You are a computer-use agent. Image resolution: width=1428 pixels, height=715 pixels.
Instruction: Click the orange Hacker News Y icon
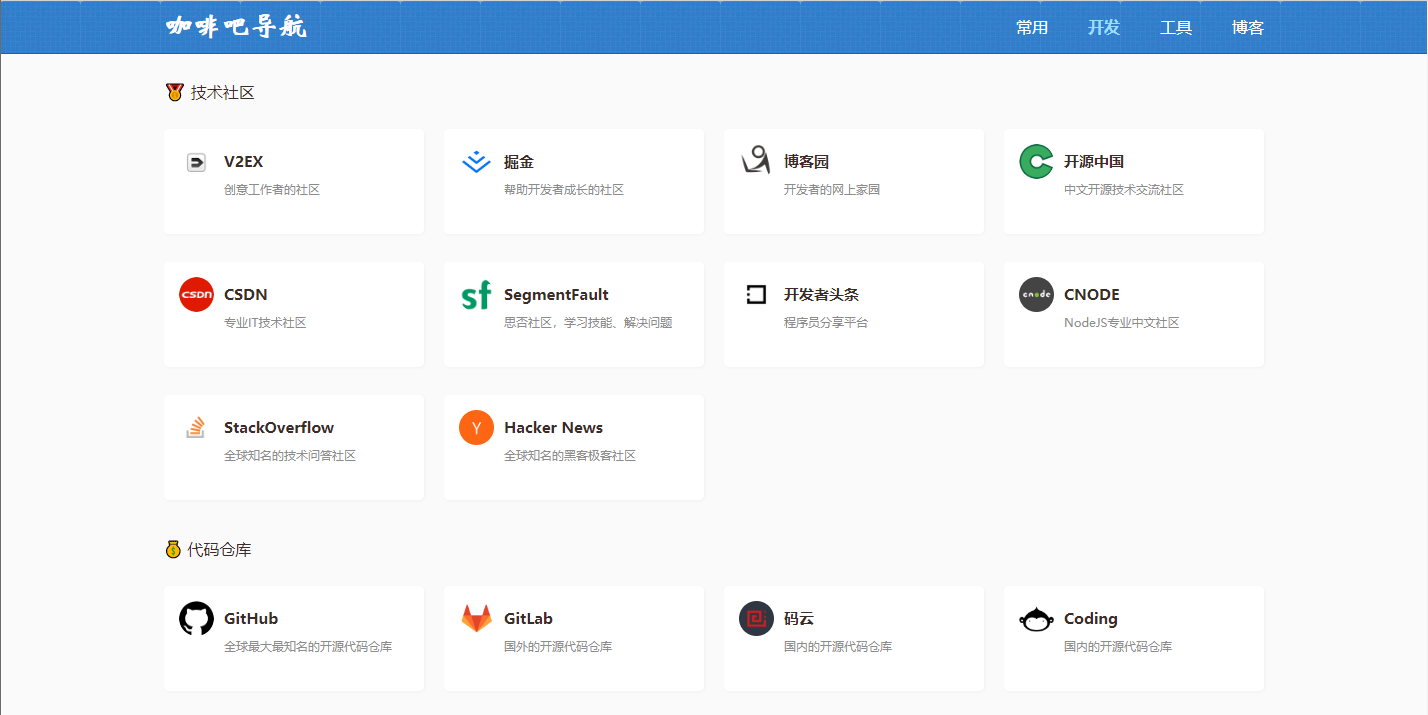point(476,427)
